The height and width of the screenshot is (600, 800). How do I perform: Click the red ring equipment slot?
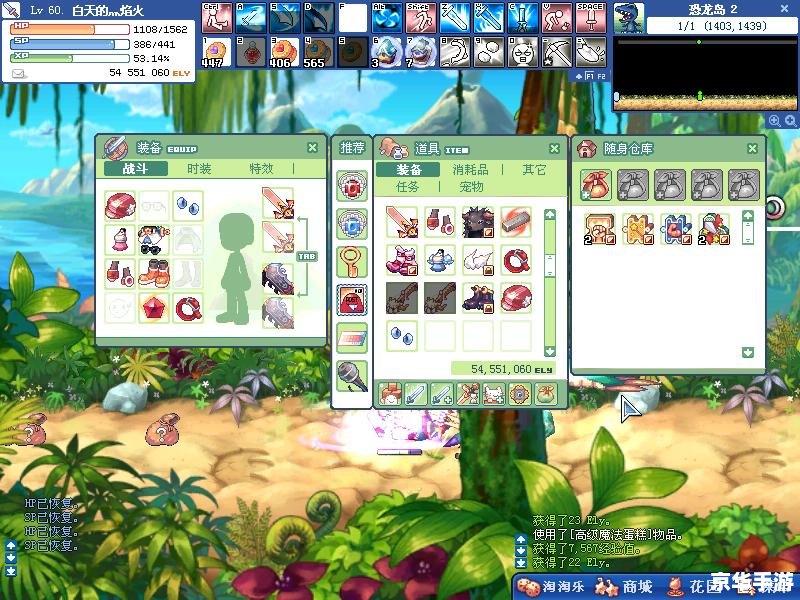188,308
